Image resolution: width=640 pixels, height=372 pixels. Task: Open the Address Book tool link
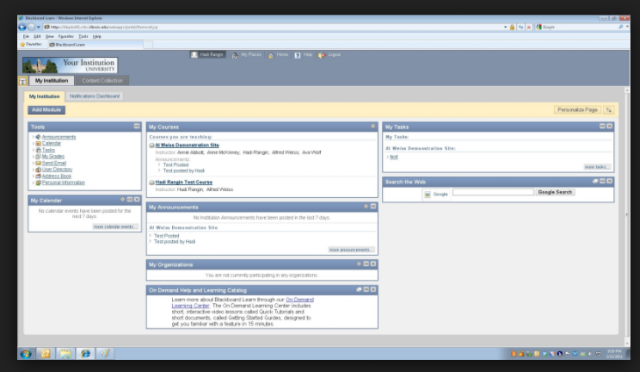[x=56, y=176]
